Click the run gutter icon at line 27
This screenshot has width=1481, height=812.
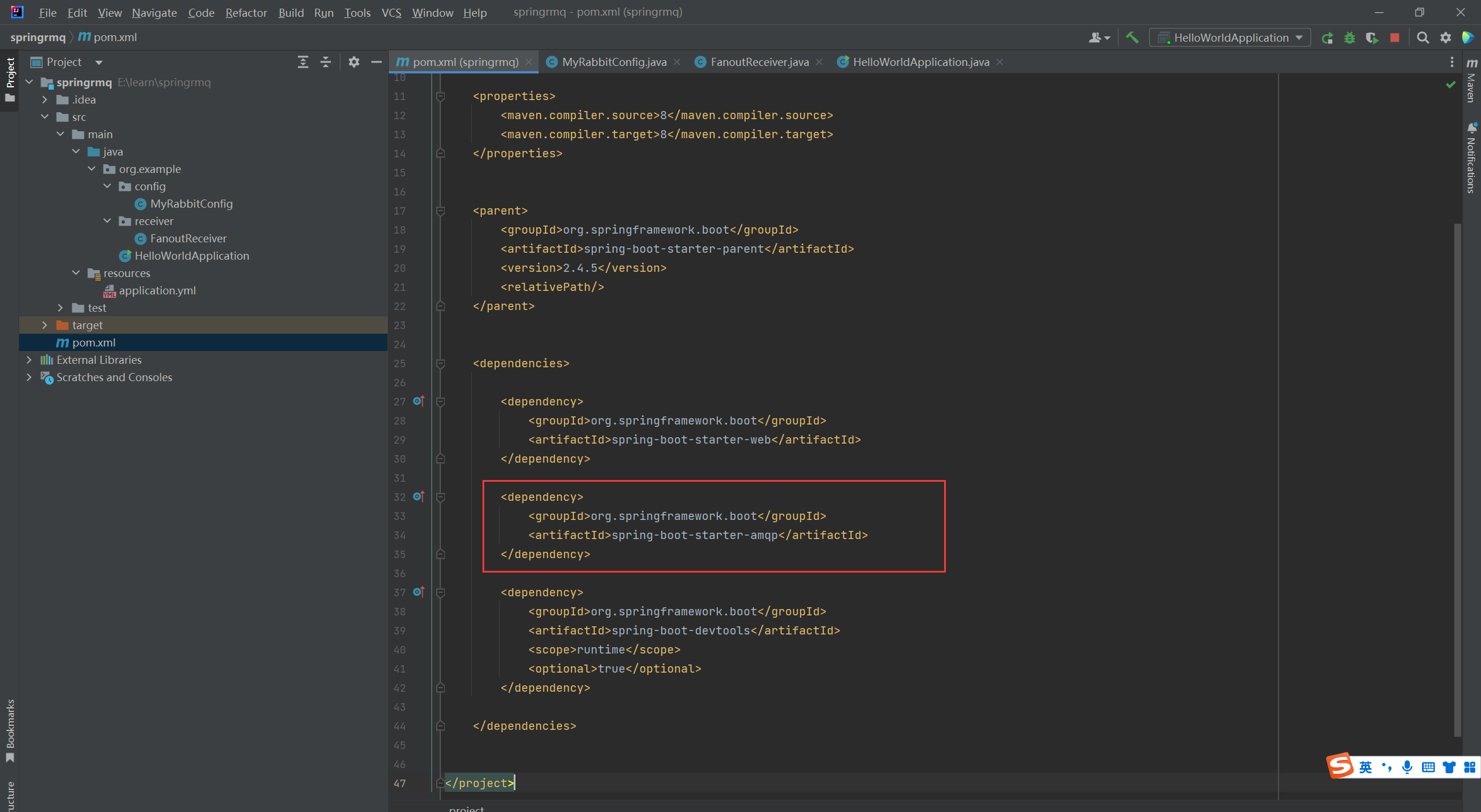[418, 401]
